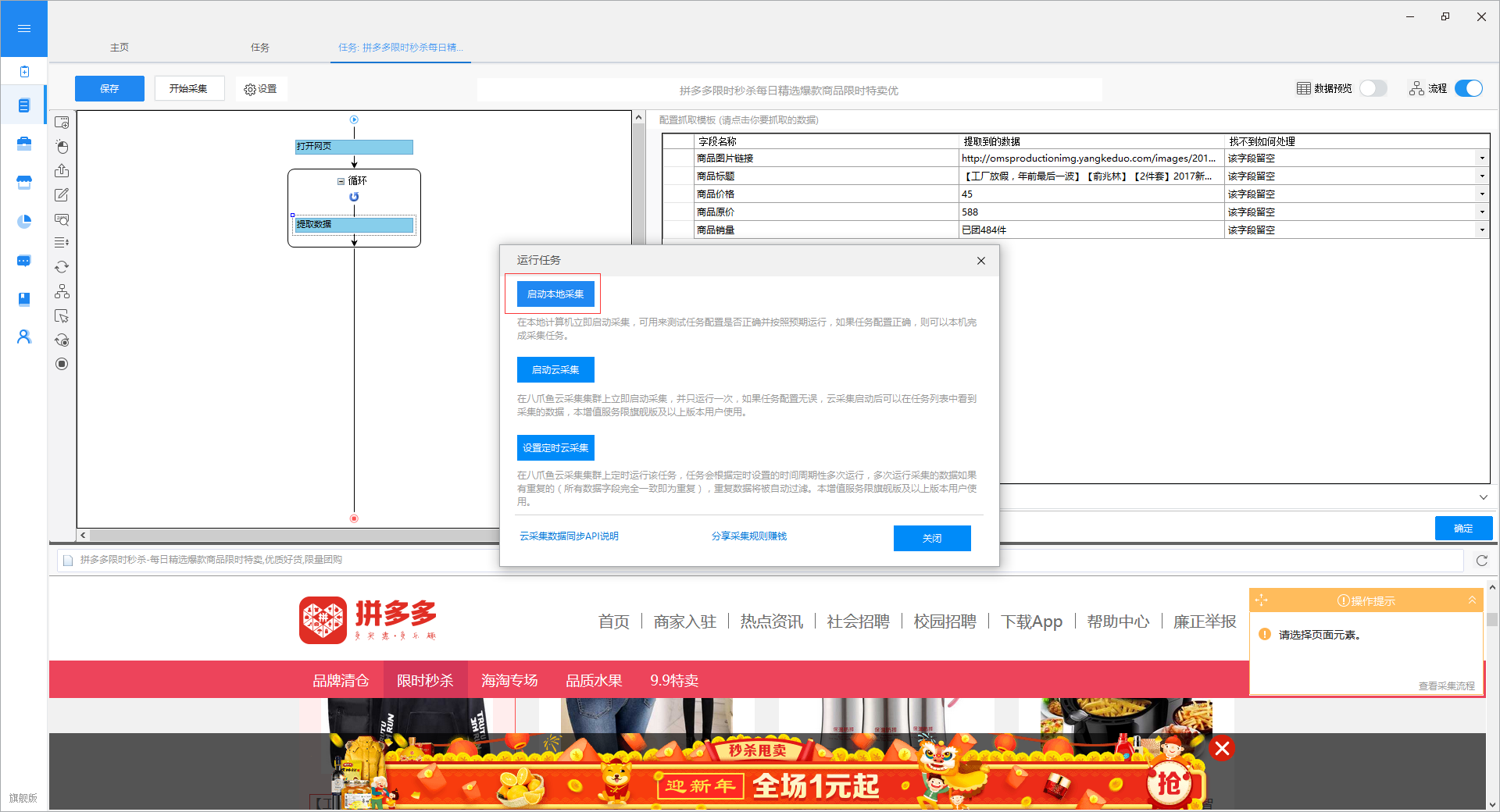Open 海淘专场 on webpage navigation
Image resolution: width=1500 pixels, height=812 pixels.
click(509, 680)
